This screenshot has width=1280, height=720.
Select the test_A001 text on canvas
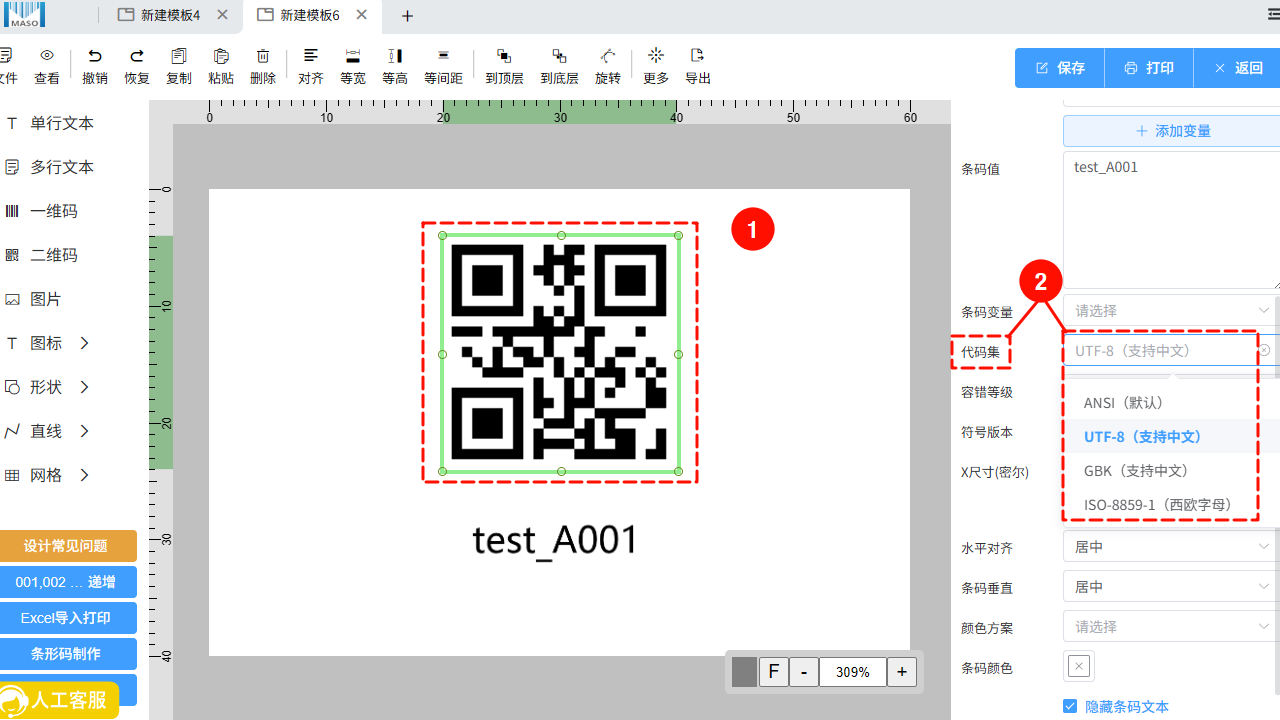tap(555, 541)
